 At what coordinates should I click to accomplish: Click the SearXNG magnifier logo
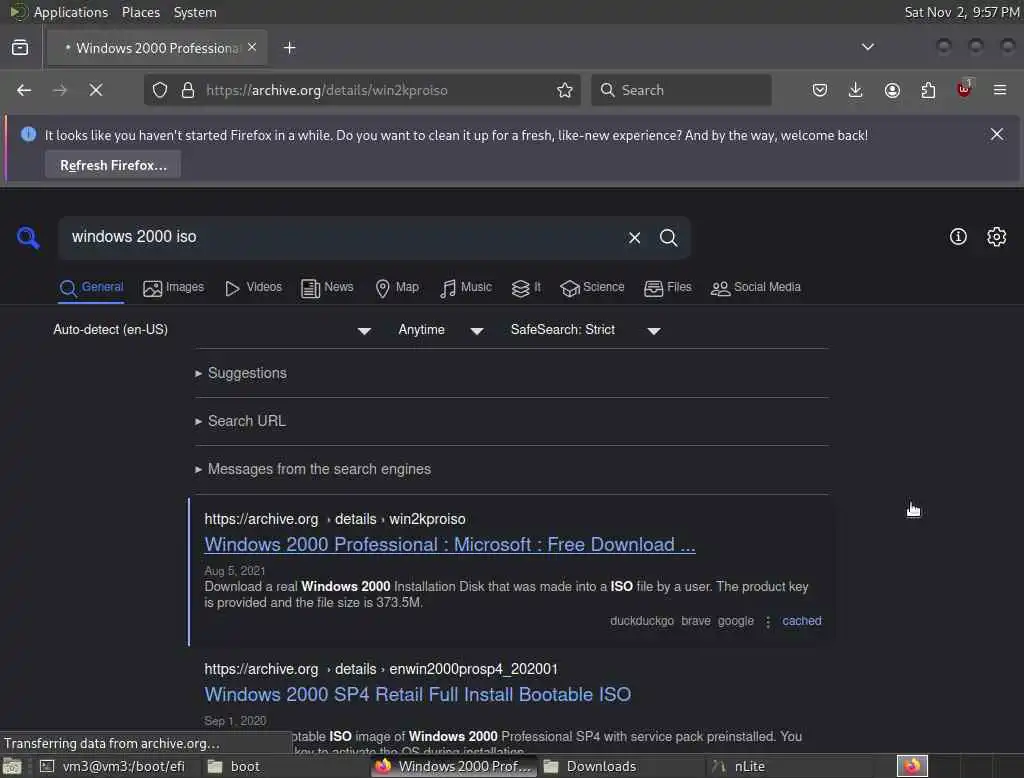tap(27, 237)
